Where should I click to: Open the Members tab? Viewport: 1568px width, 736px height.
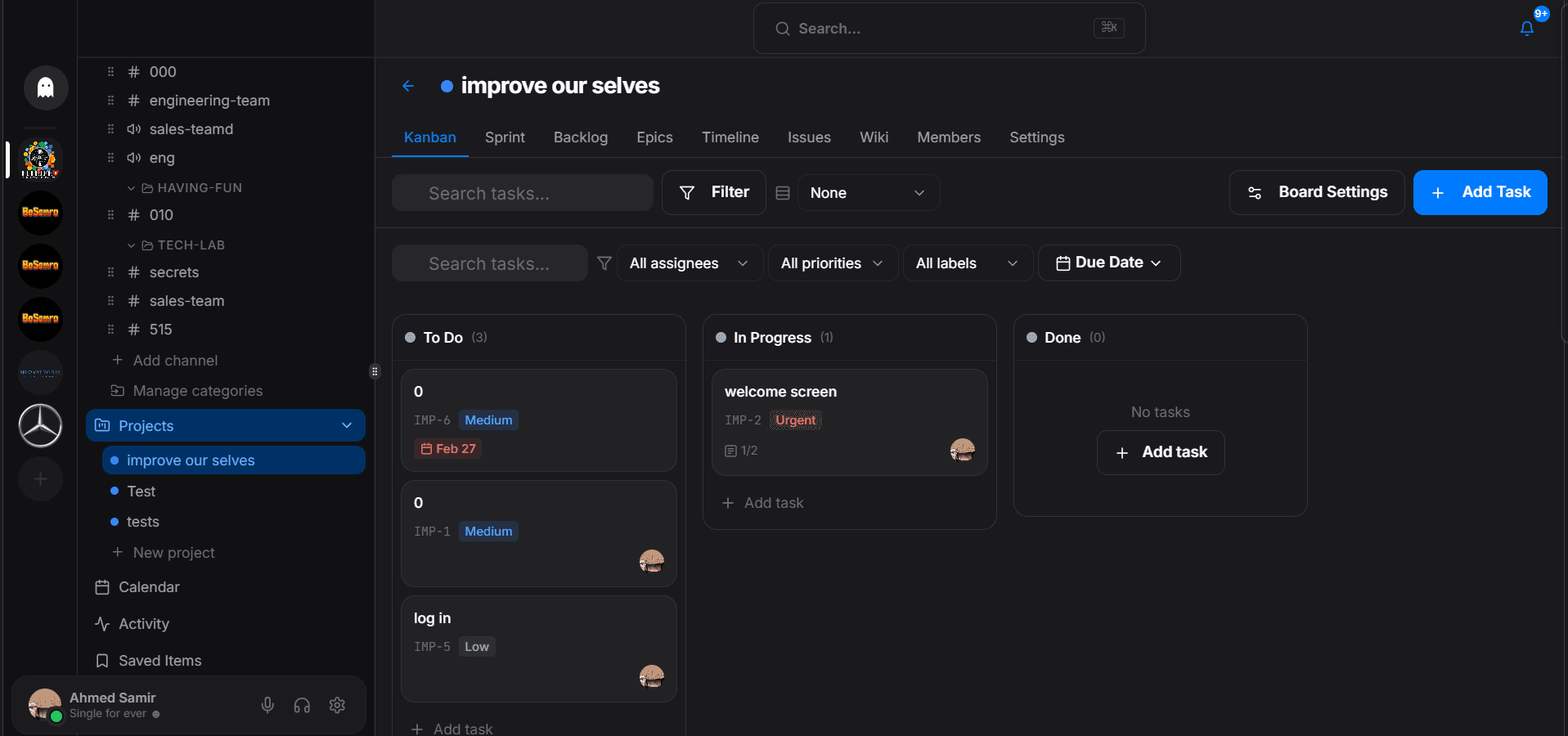click(x=949, y=137)
